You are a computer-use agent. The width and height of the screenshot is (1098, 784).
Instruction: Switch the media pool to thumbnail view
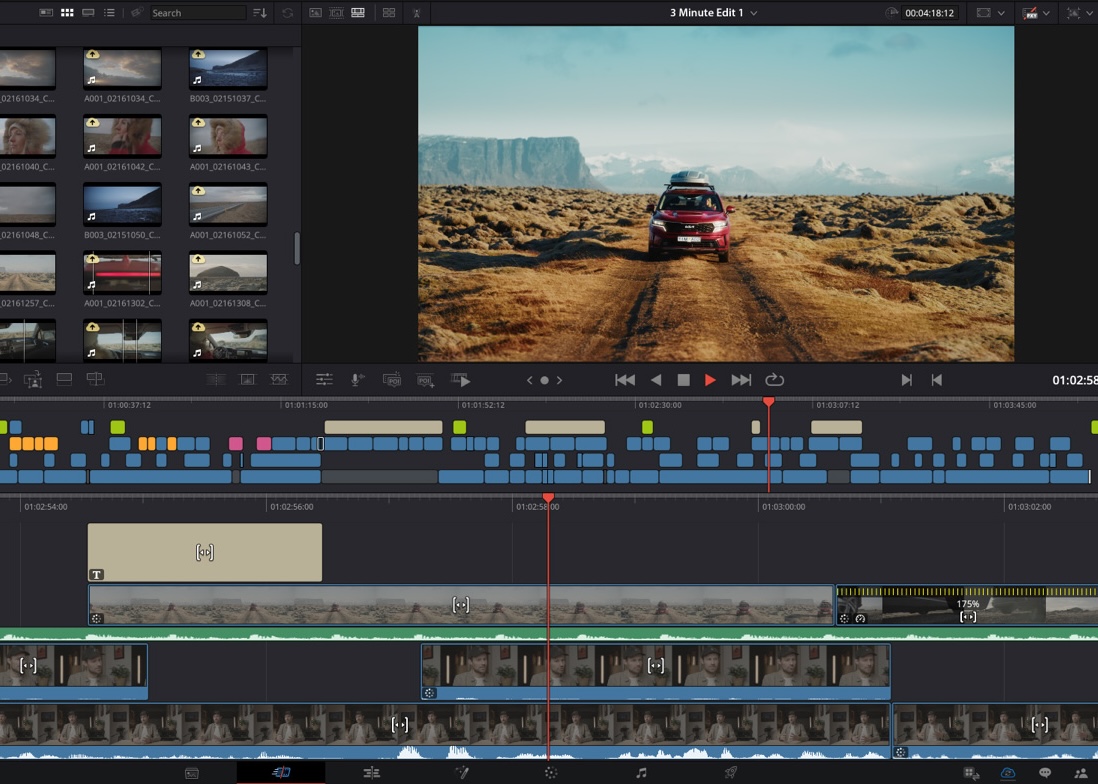click(x=66, y=12)
